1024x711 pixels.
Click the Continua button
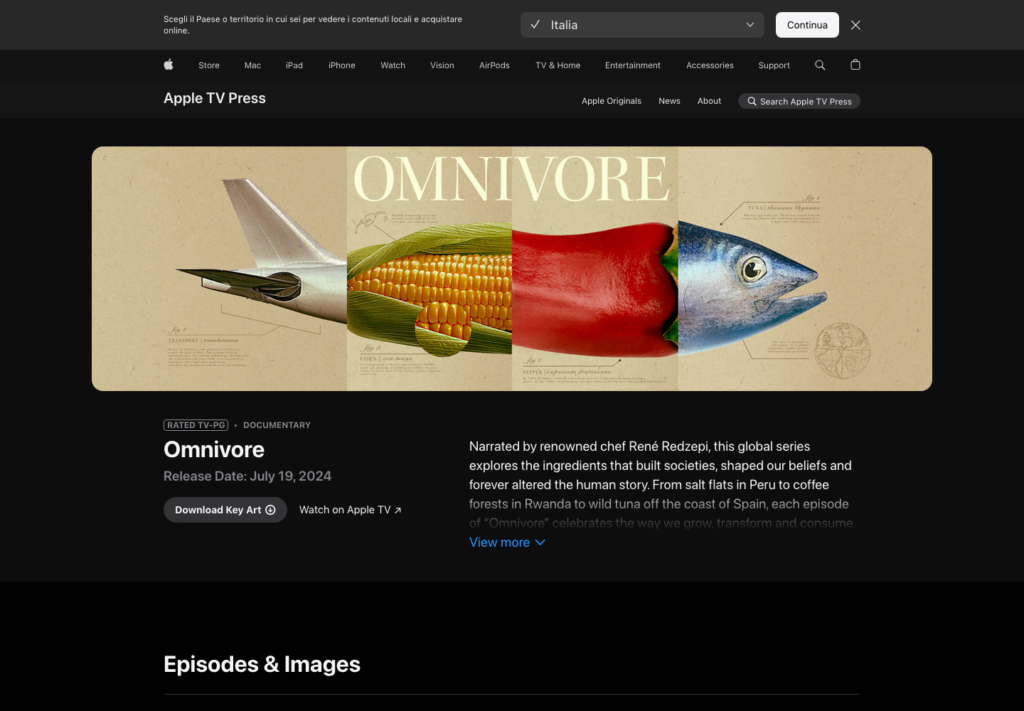(x=807, y=25)
